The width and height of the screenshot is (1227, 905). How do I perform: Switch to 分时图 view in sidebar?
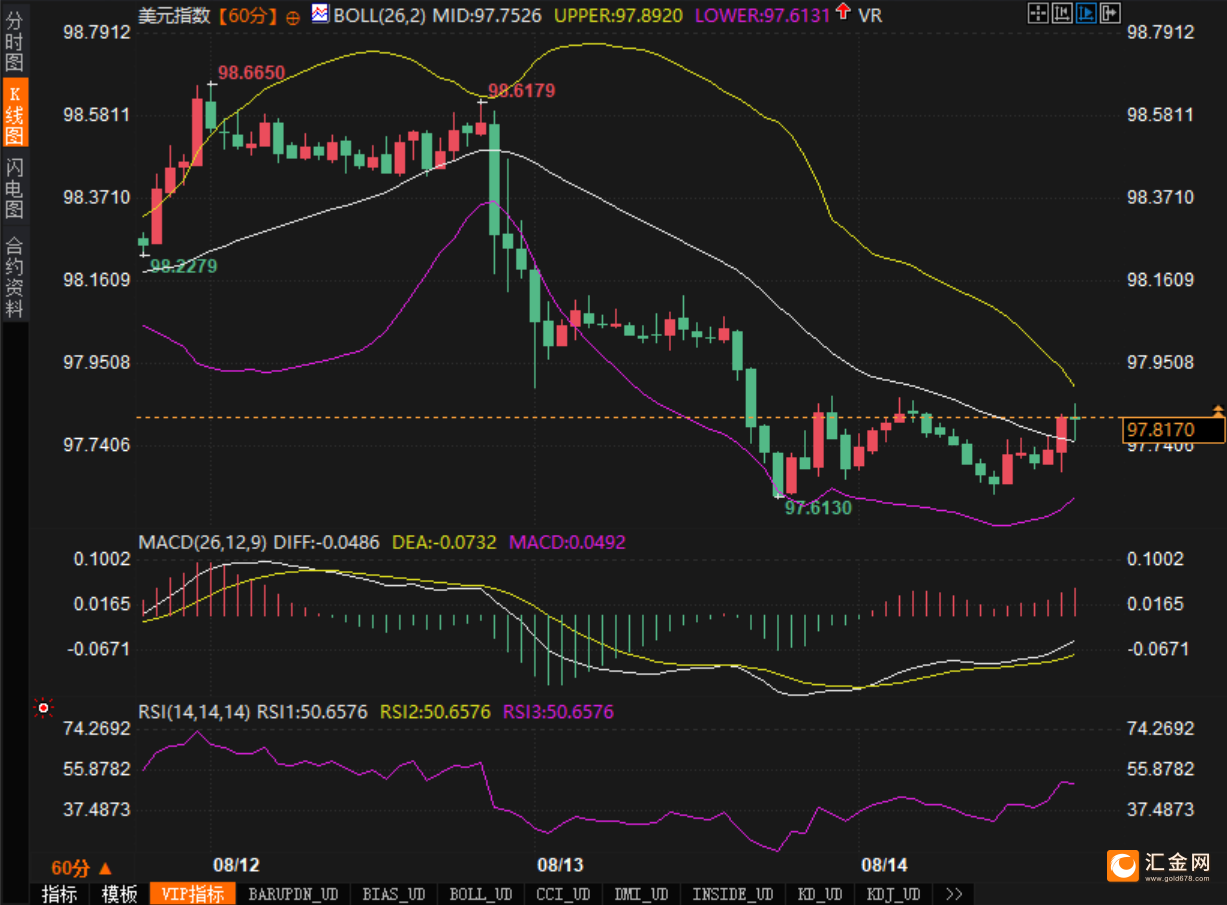pos(14,41)
